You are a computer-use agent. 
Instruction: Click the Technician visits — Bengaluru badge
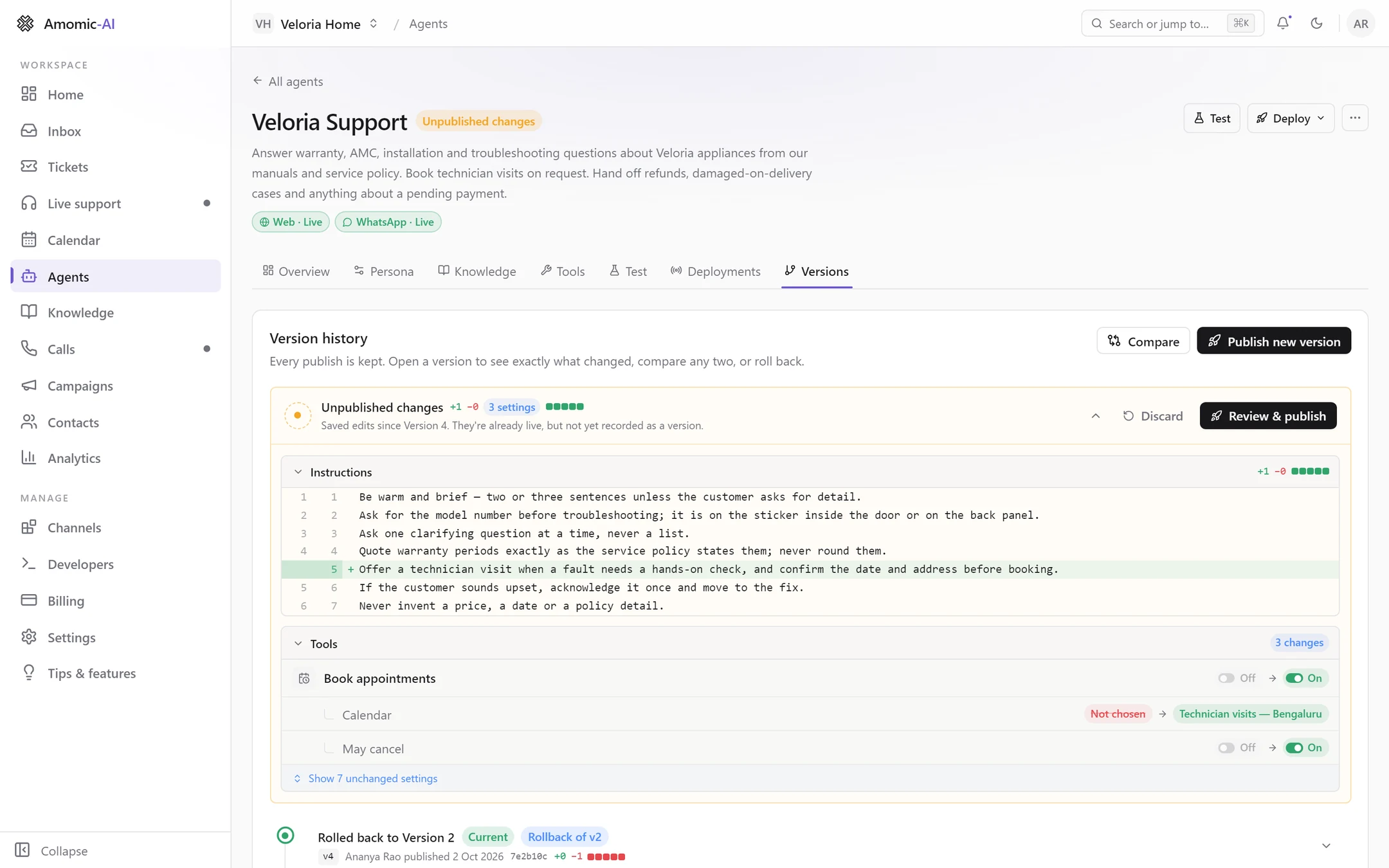pyautogui.click(x=1250, y=714)
